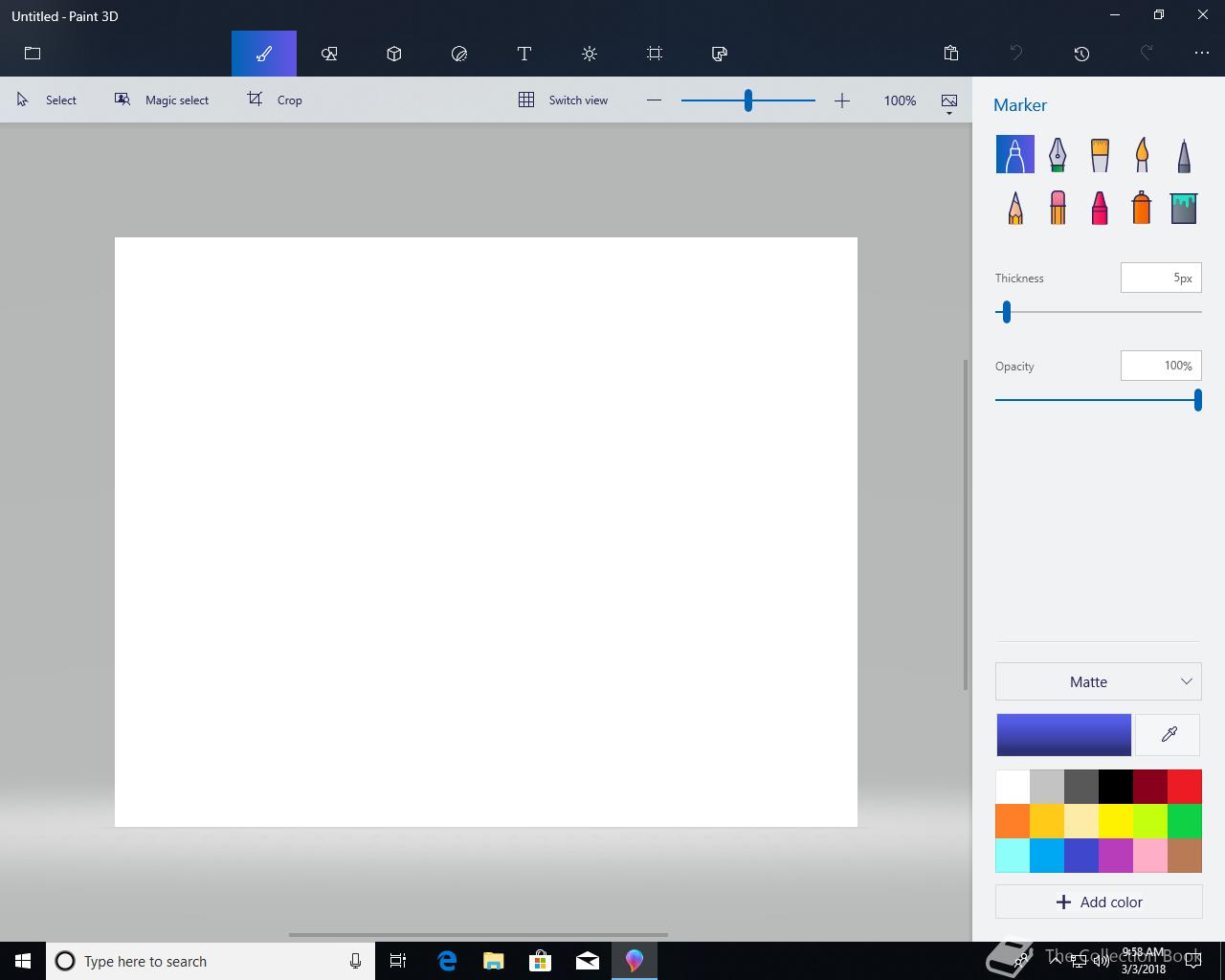This screenshot has height=980, width=1225.
Task: Click the Add color button
Action: coord(1099,902)
